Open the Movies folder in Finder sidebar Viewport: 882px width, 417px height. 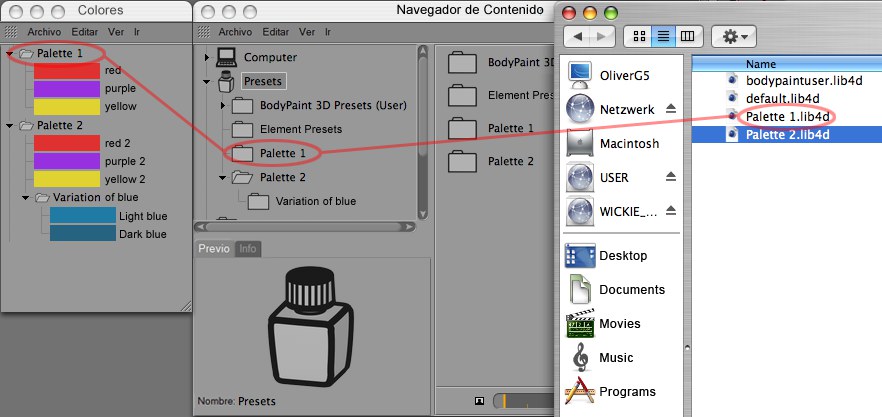(582, 324)
